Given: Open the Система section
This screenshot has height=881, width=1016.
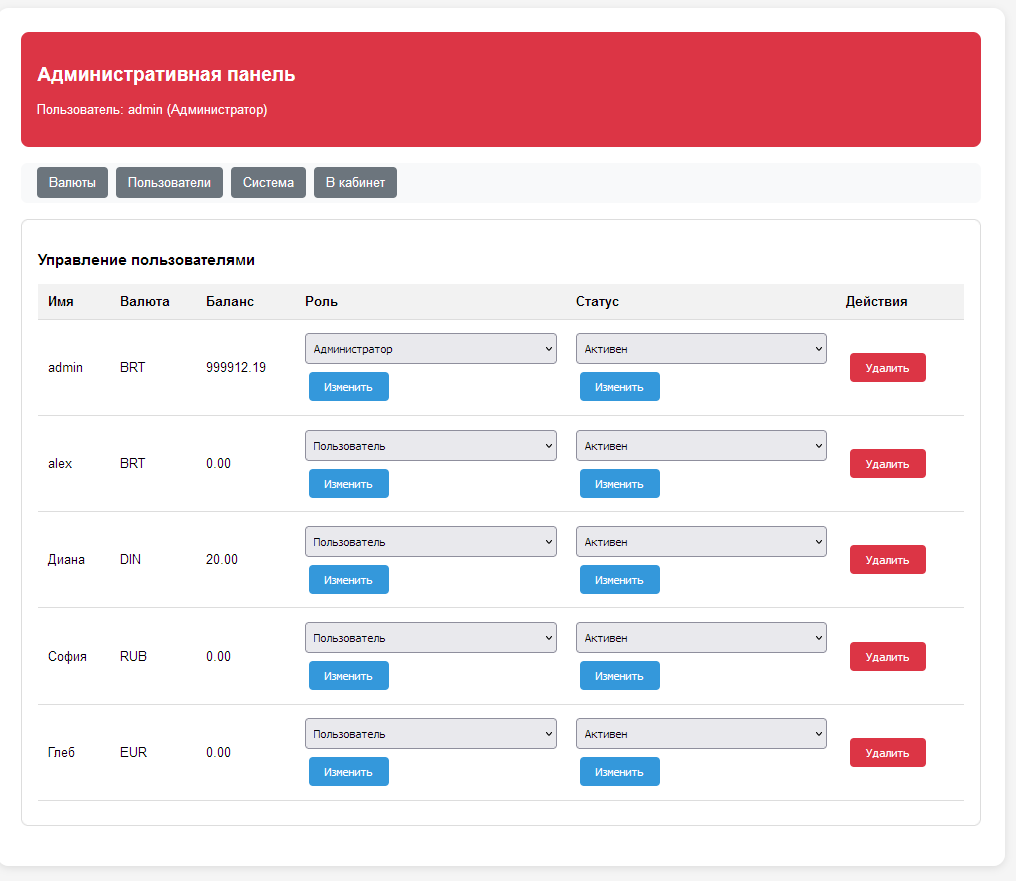Looking at the screenshot, I should [268, 183].
